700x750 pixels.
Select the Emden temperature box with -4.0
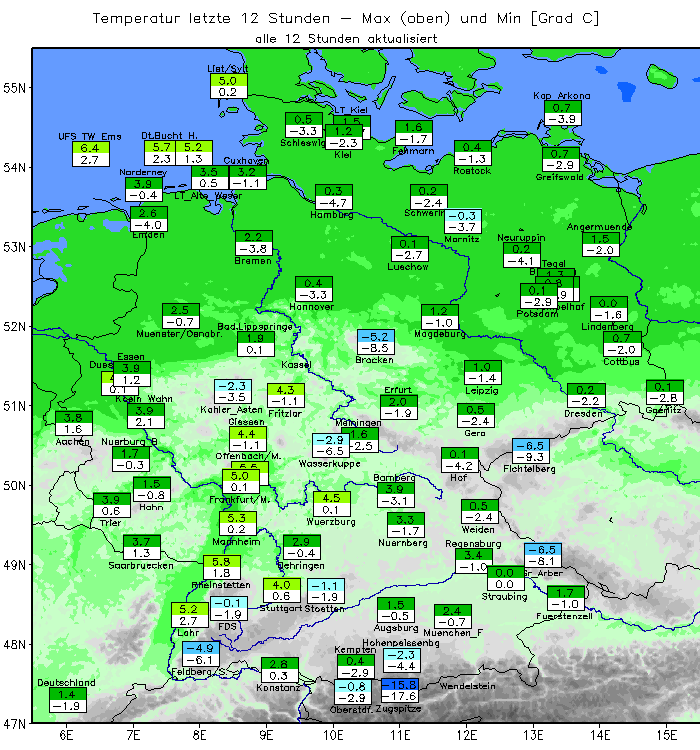(x=149, y=219)
